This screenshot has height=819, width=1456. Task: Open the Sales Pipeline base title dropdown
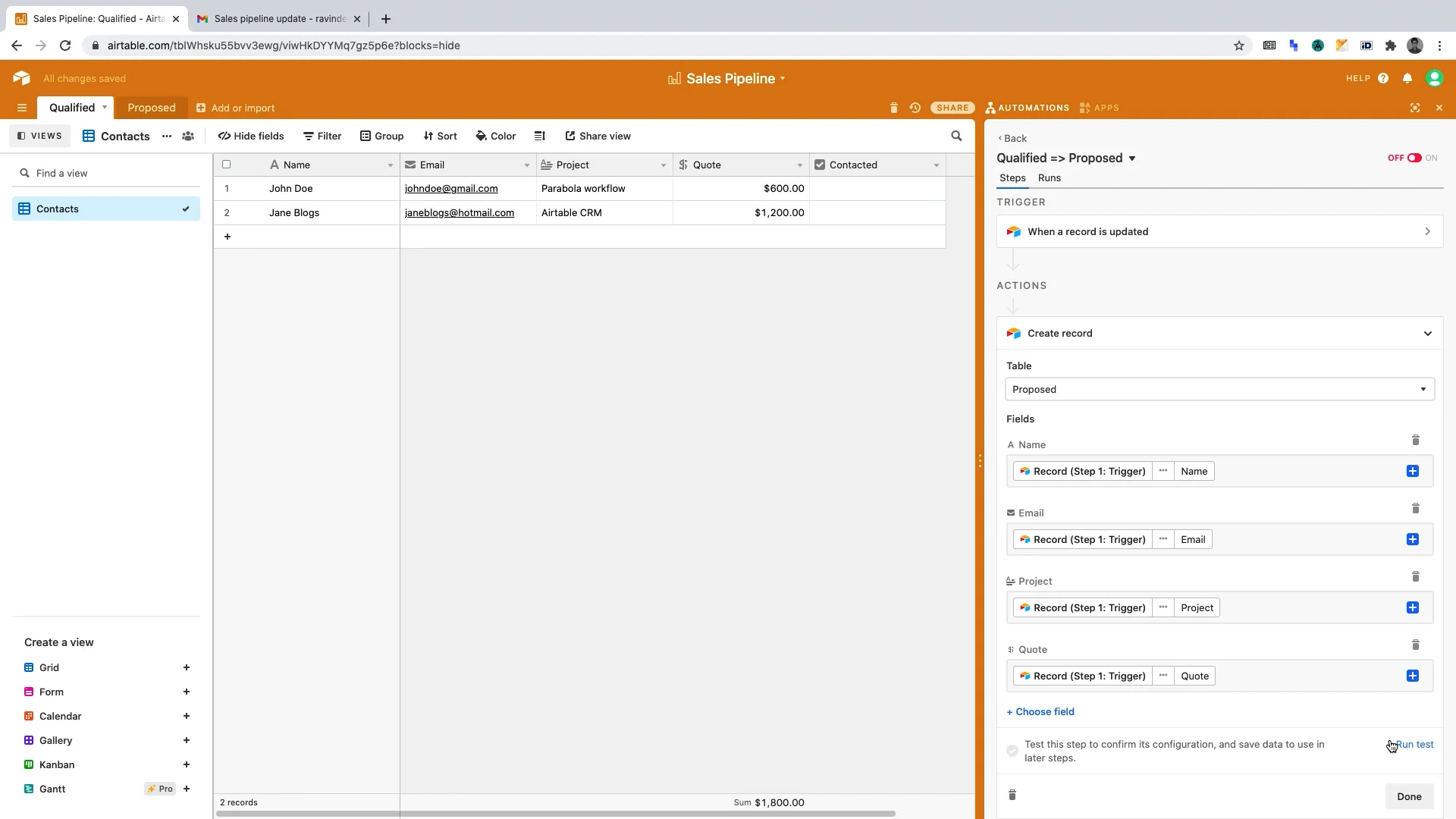(x=783, y=78)
